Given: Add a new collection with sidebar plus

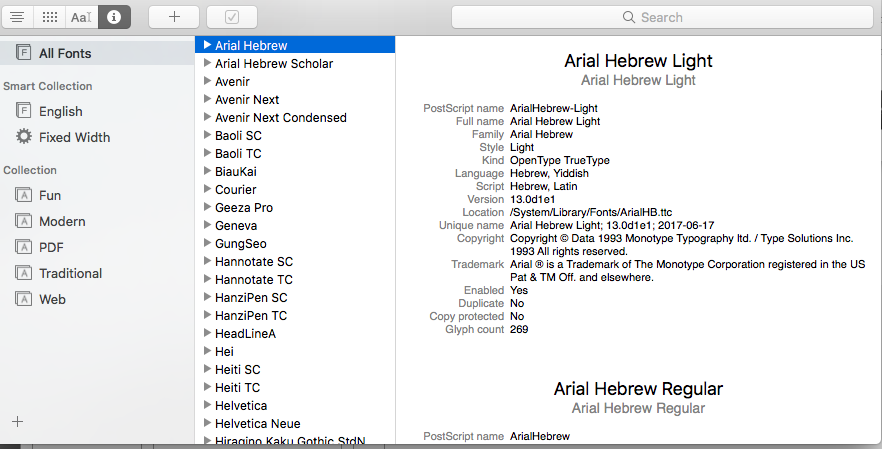Looking at the screenshot, I should tap(17, 421).
